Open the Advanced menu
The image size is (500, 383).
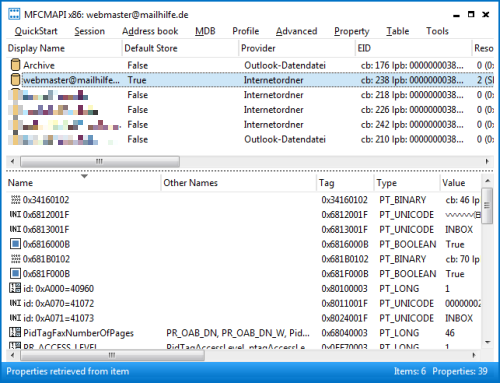[296, 31]
